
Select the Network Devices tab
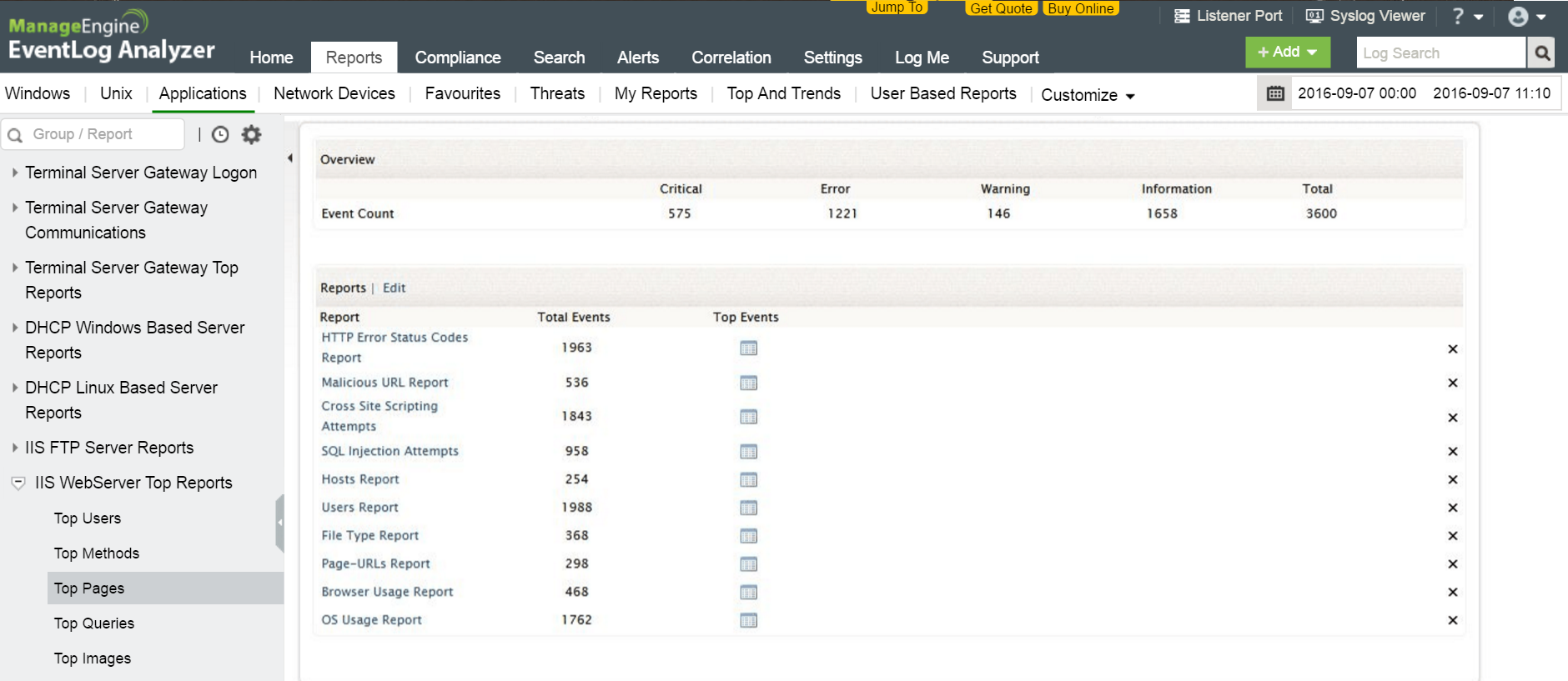pyautogui.click(x=334, y=93)
